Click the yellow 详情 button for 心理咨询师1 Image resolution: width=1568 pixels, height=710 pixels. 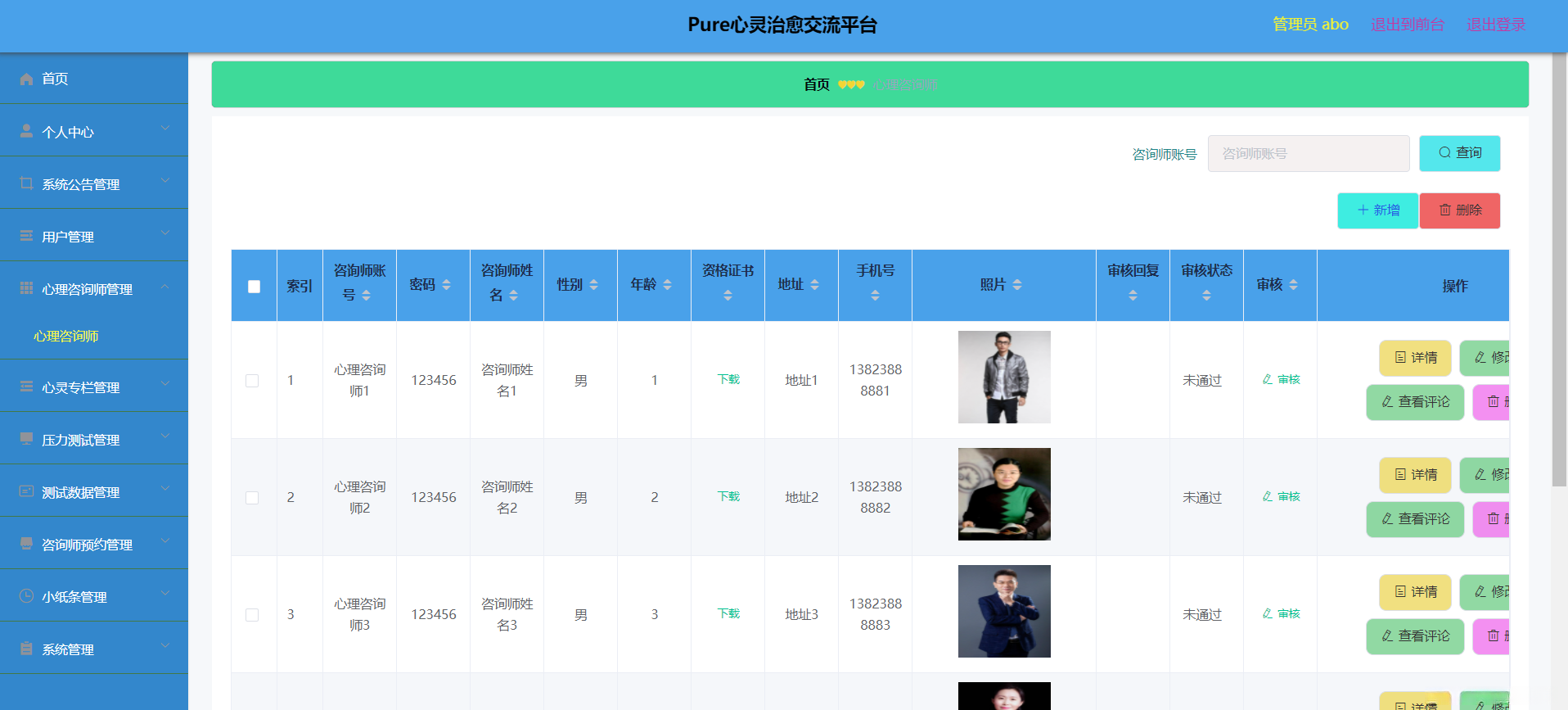(x=1415, y=358)
